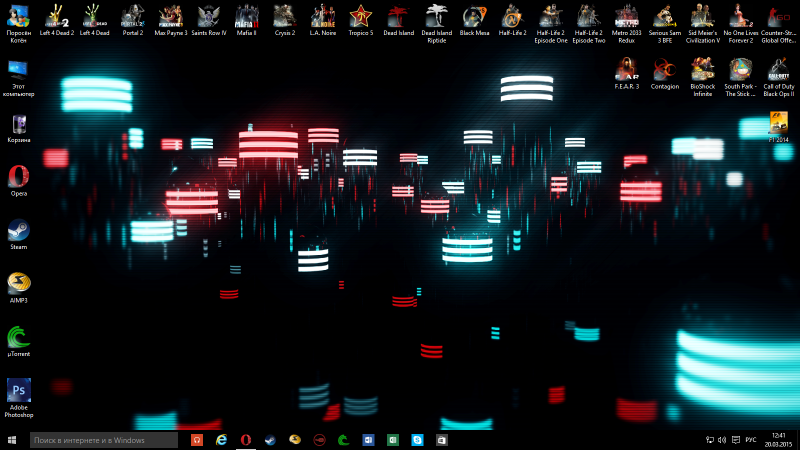
Task: Open Sid Meier's Civilization V shortcut
Action: tap(703, 24)
